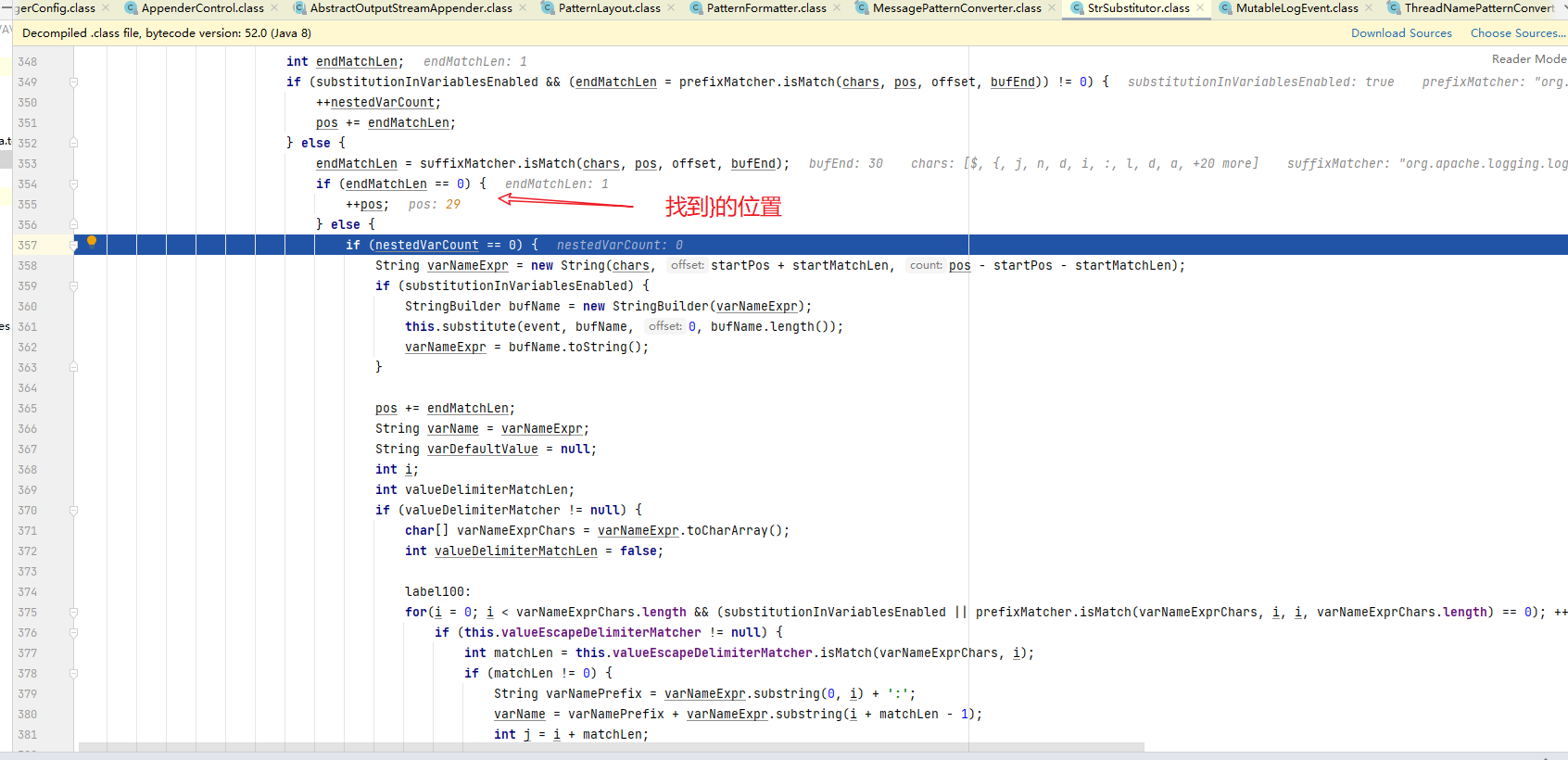Click the class icon on PatternFormatter.class tab
1568x760 pixels.
(696, 8)
